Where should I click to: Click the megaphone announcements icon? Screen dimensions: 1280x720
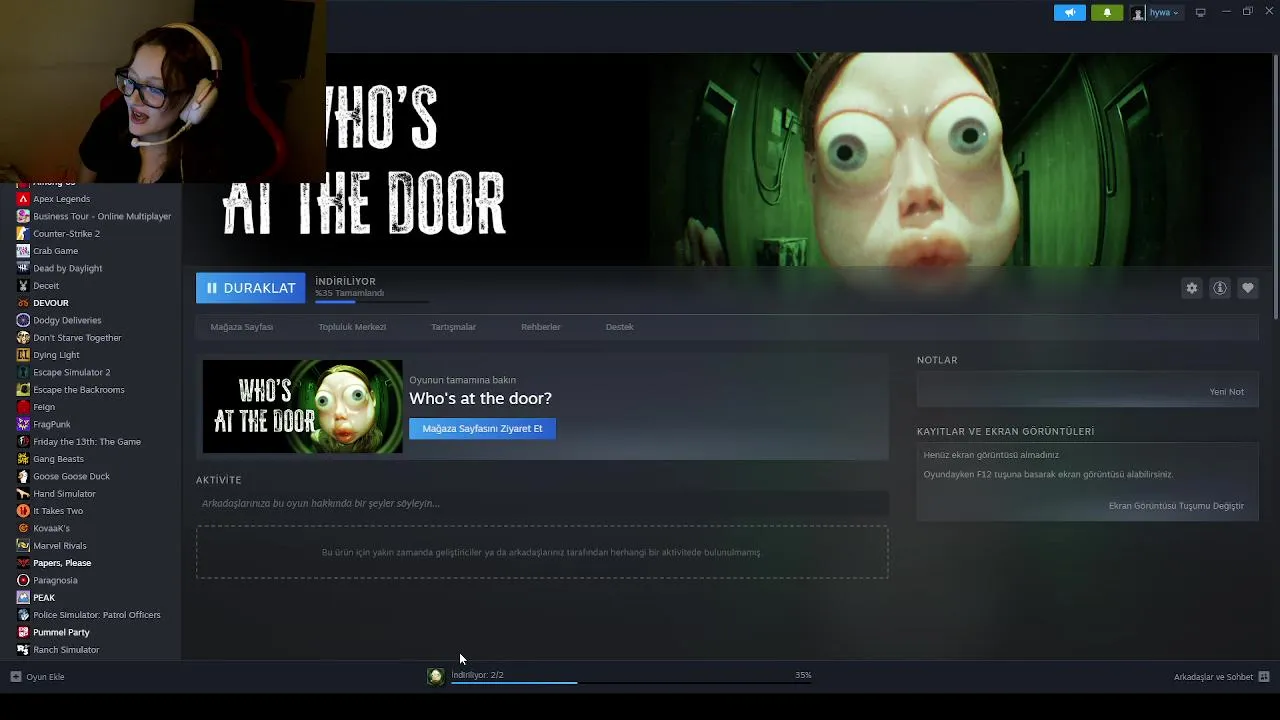point(1070,12)
